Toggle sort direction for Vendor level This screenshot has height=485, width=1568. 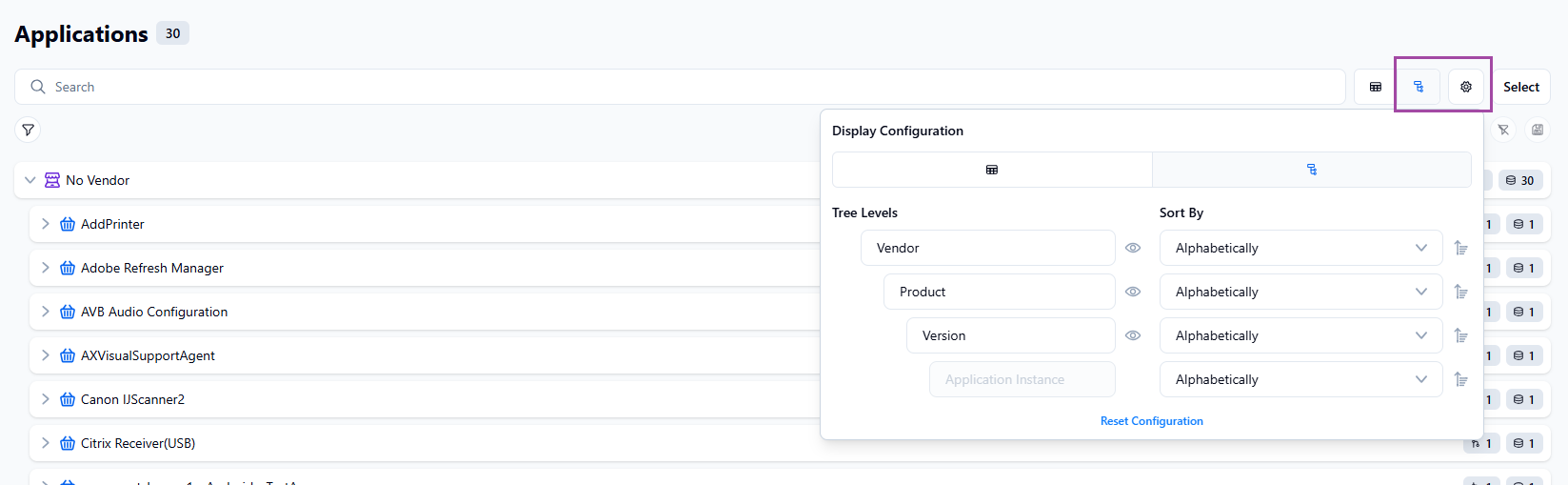pos(1461,248)
